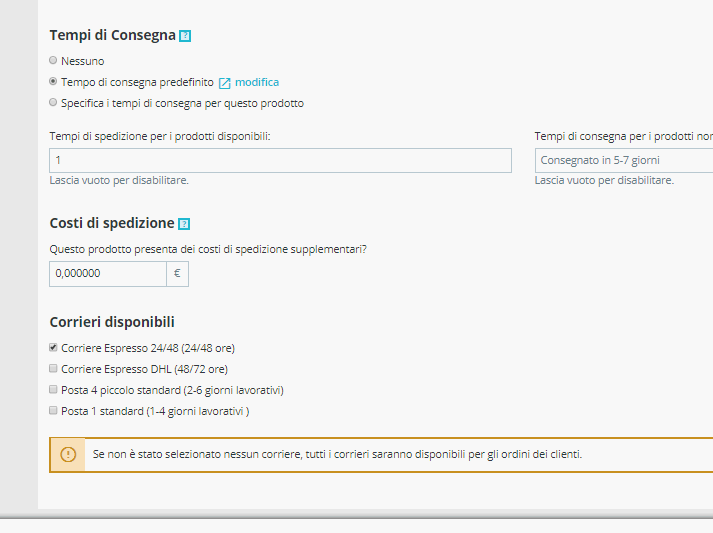Select the Nessuno radio option
This screenshot has height=533, width=713.
click(53, 61)
